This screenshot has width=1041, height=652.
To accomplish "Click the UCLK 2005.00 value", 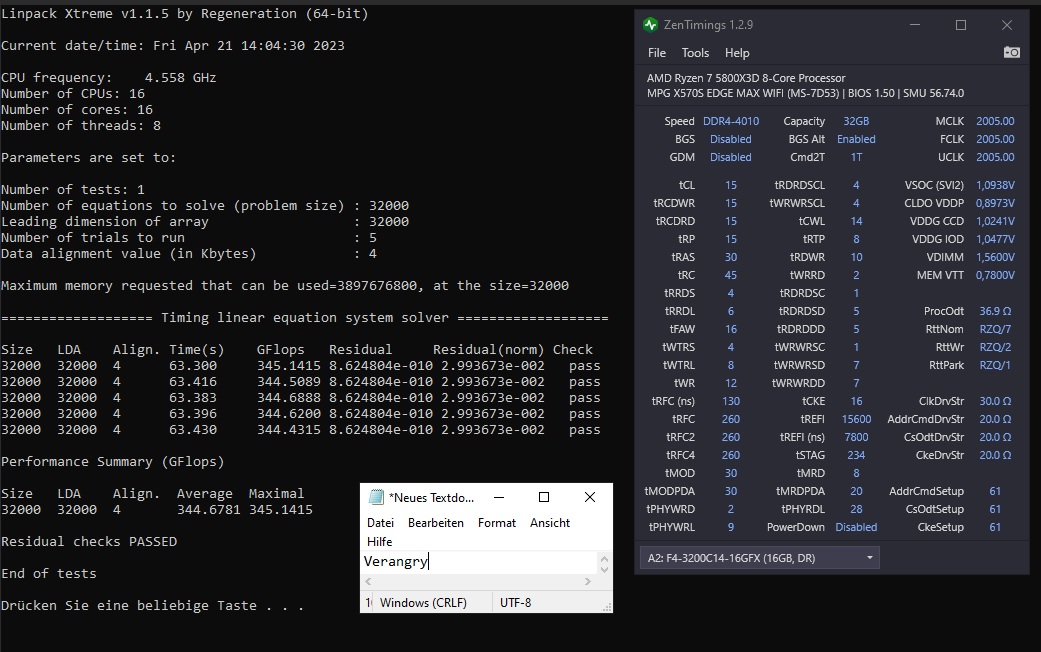I will pos(995,157).
